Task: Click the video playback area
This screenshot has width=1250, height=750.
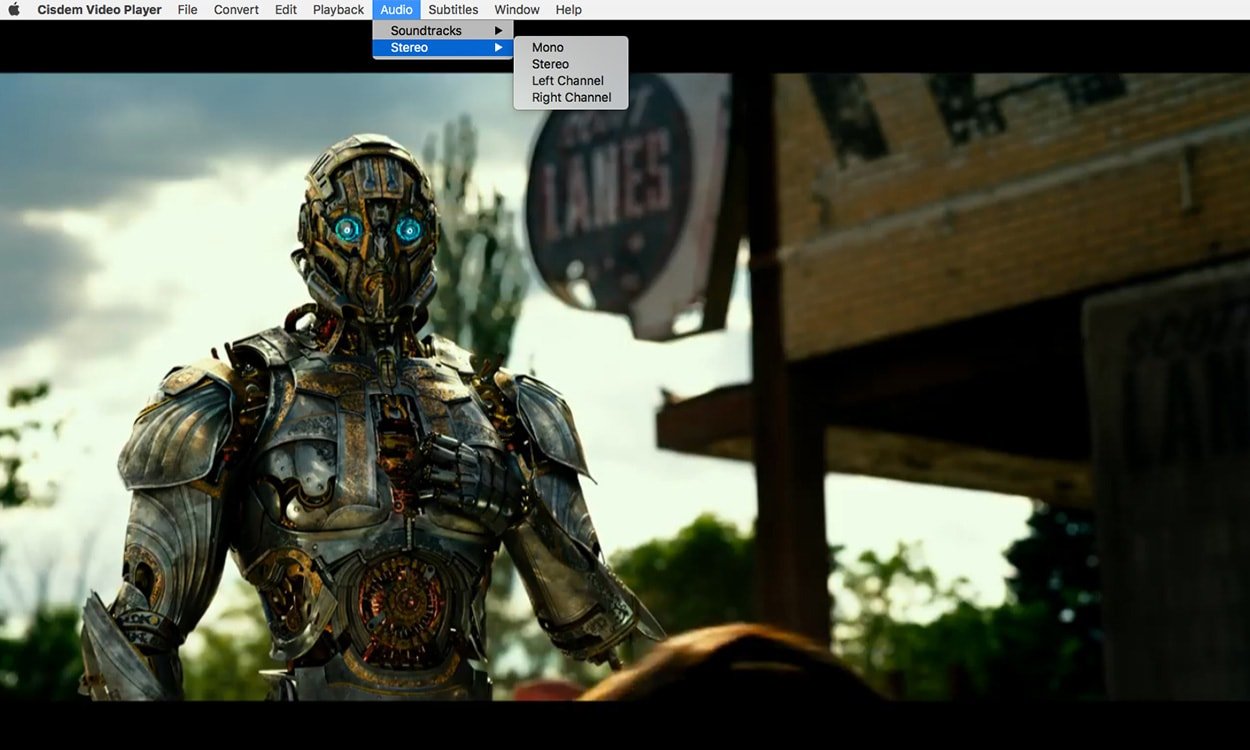Action: [x=625, y=386]
